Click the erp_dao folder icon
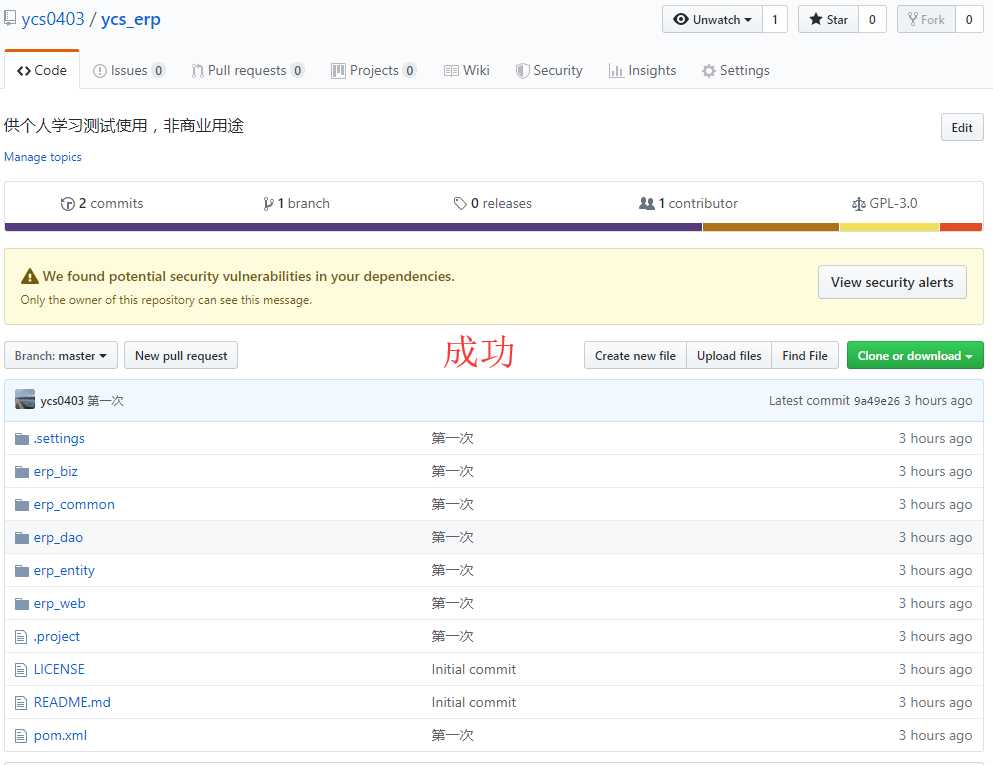The width and height of the screenshot is (993, 765). tap(22, 538)
